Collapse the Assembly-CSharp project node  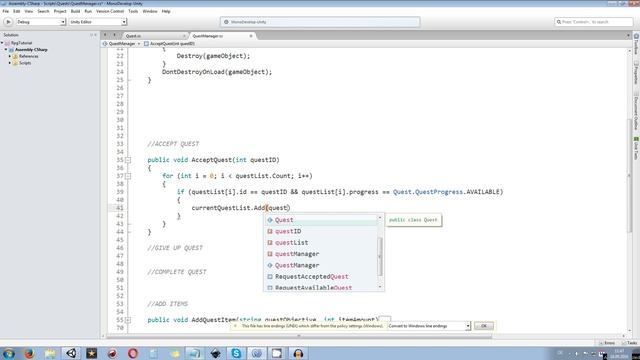[x=6, y=49]
